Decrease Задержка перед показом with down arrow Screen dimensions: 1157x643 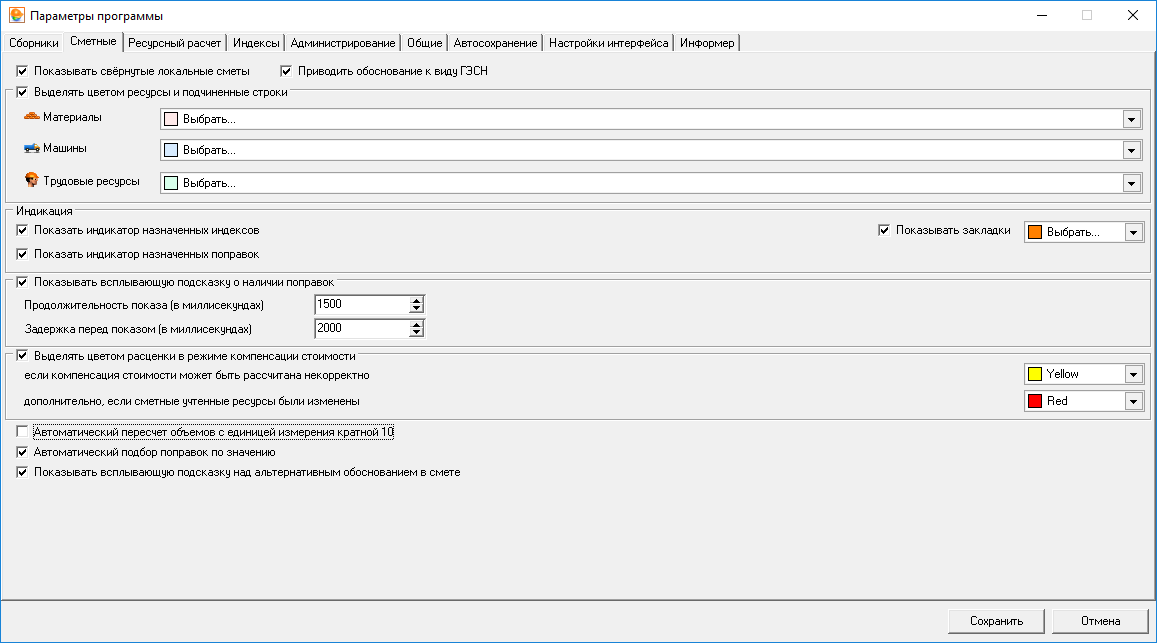pos(417,332)
